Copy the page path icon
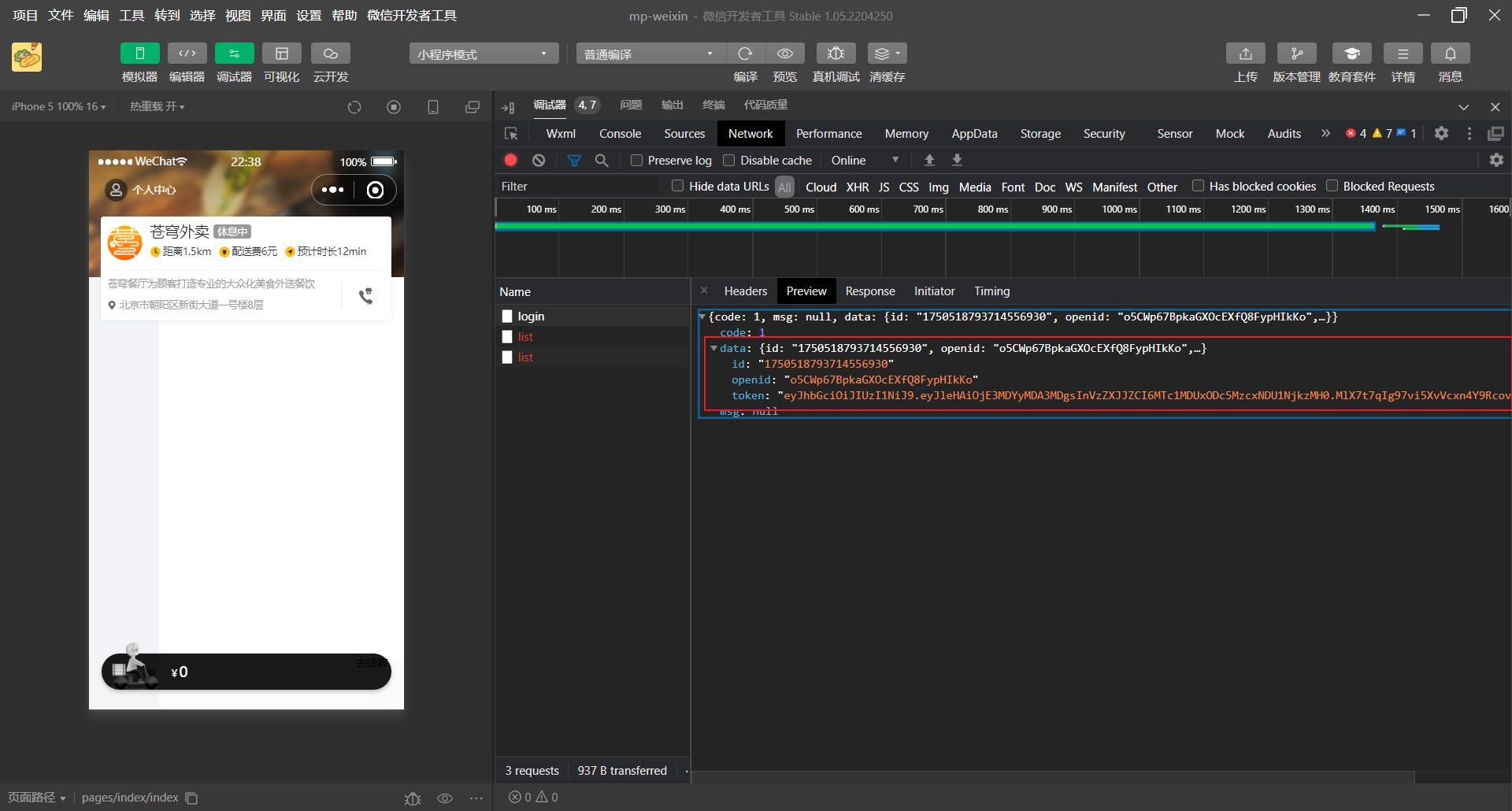Screen dimensions: 1512x811 point(191,798)
